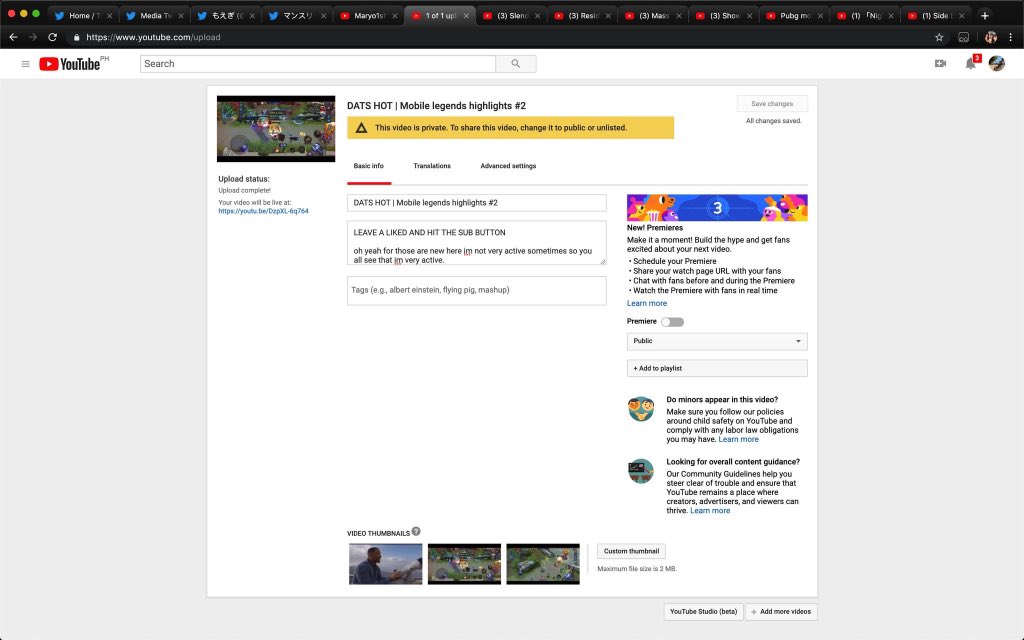Viewport: 1024px width, 640px height.
Task: Click the 'All changes saved.' text
Action: coord(773,121)
